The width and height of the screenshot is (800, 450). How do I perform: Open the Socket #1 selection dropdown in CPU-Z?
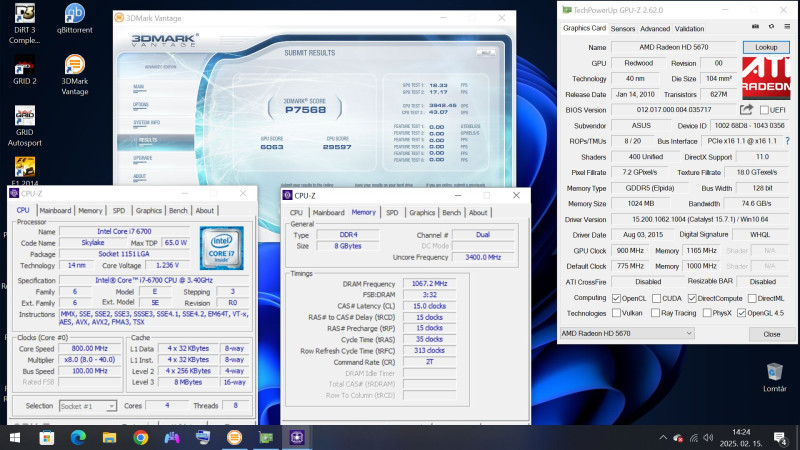coord(88,406)
